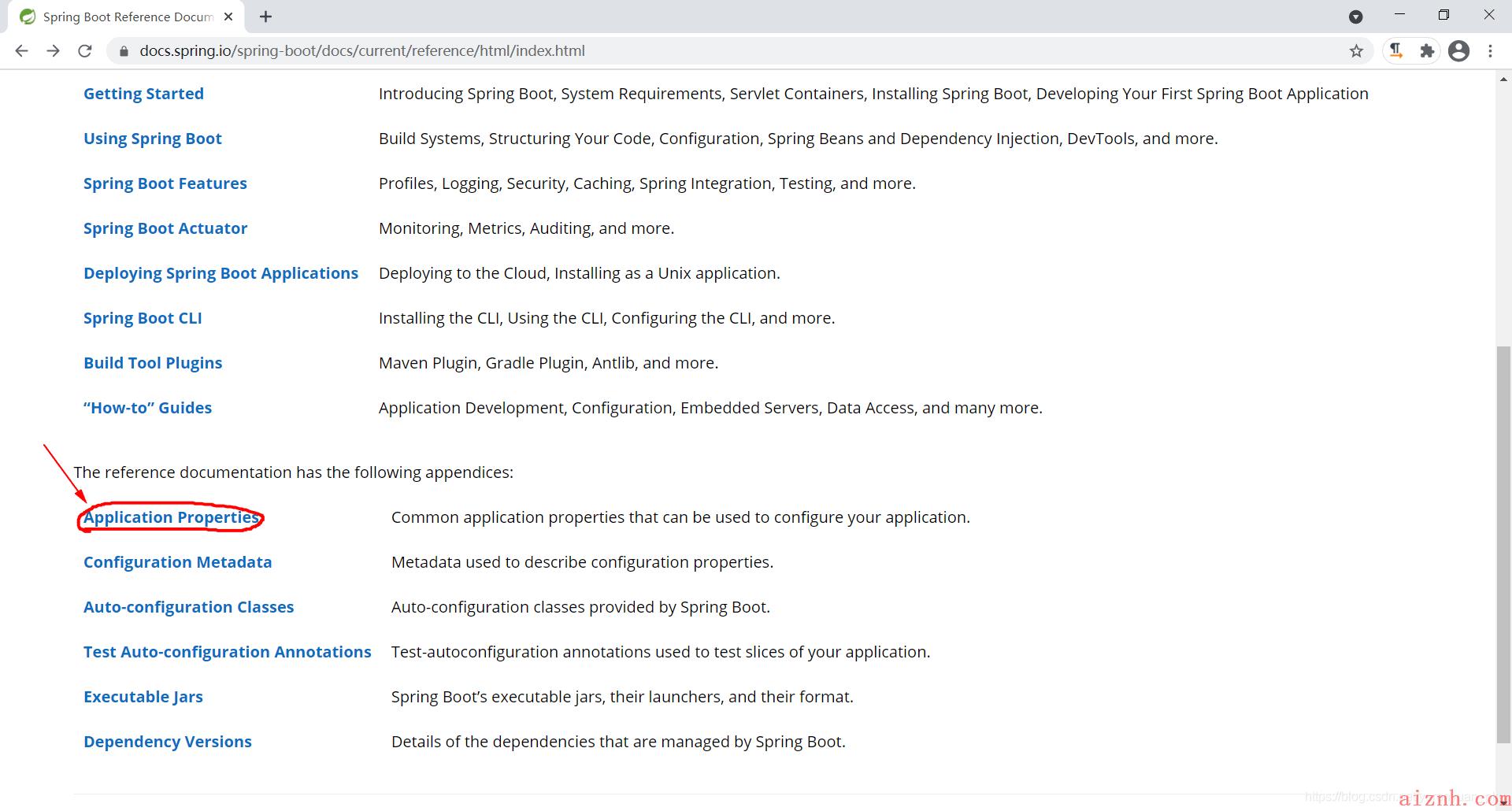This screenshot has width=1512, height=811.
Task: Click 'Spring Boot's executable jars' description text
Action: tap(622, 697)
